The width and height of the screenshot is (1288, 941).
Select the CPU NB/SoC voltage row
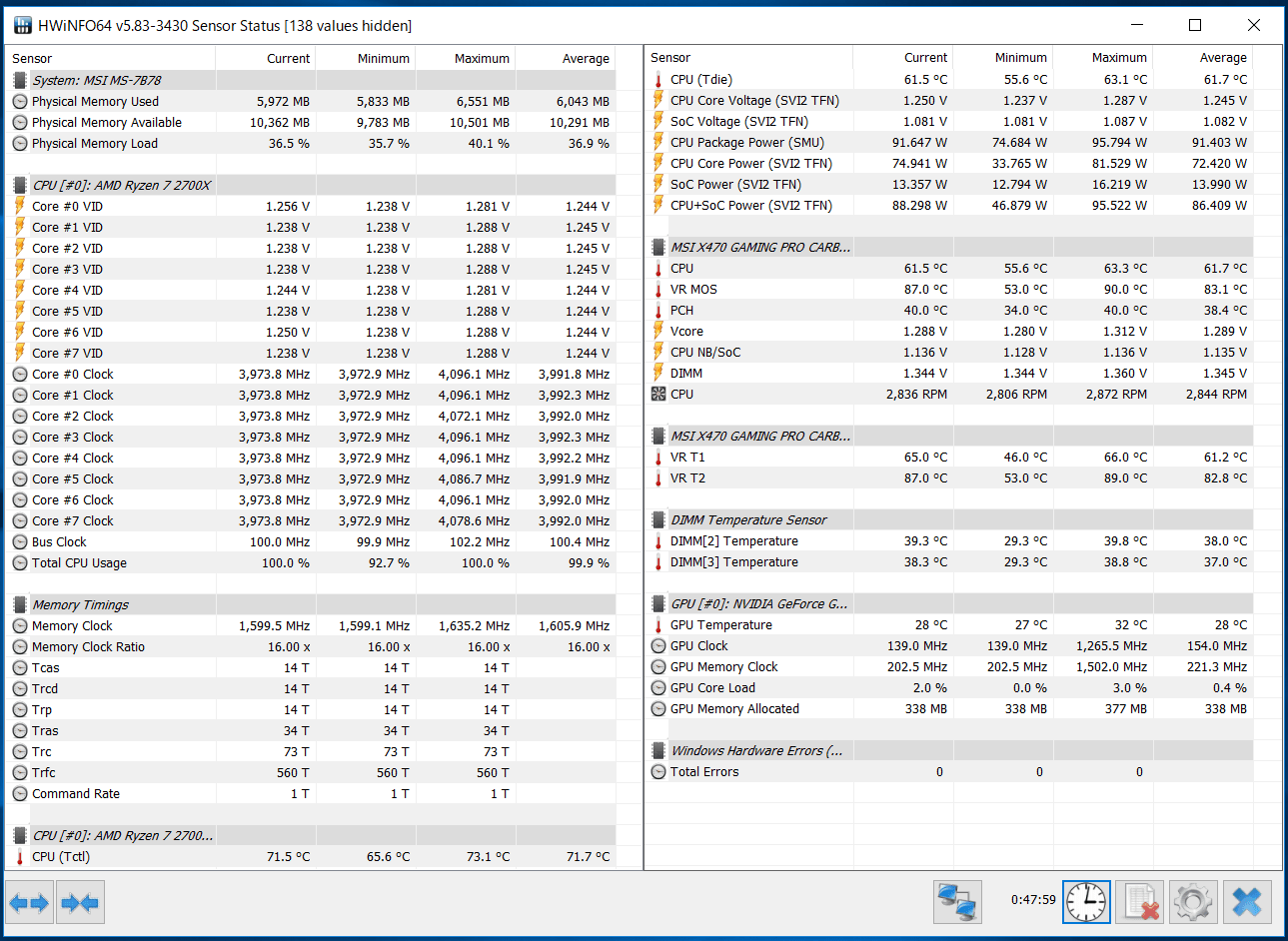tap(949, 353)
